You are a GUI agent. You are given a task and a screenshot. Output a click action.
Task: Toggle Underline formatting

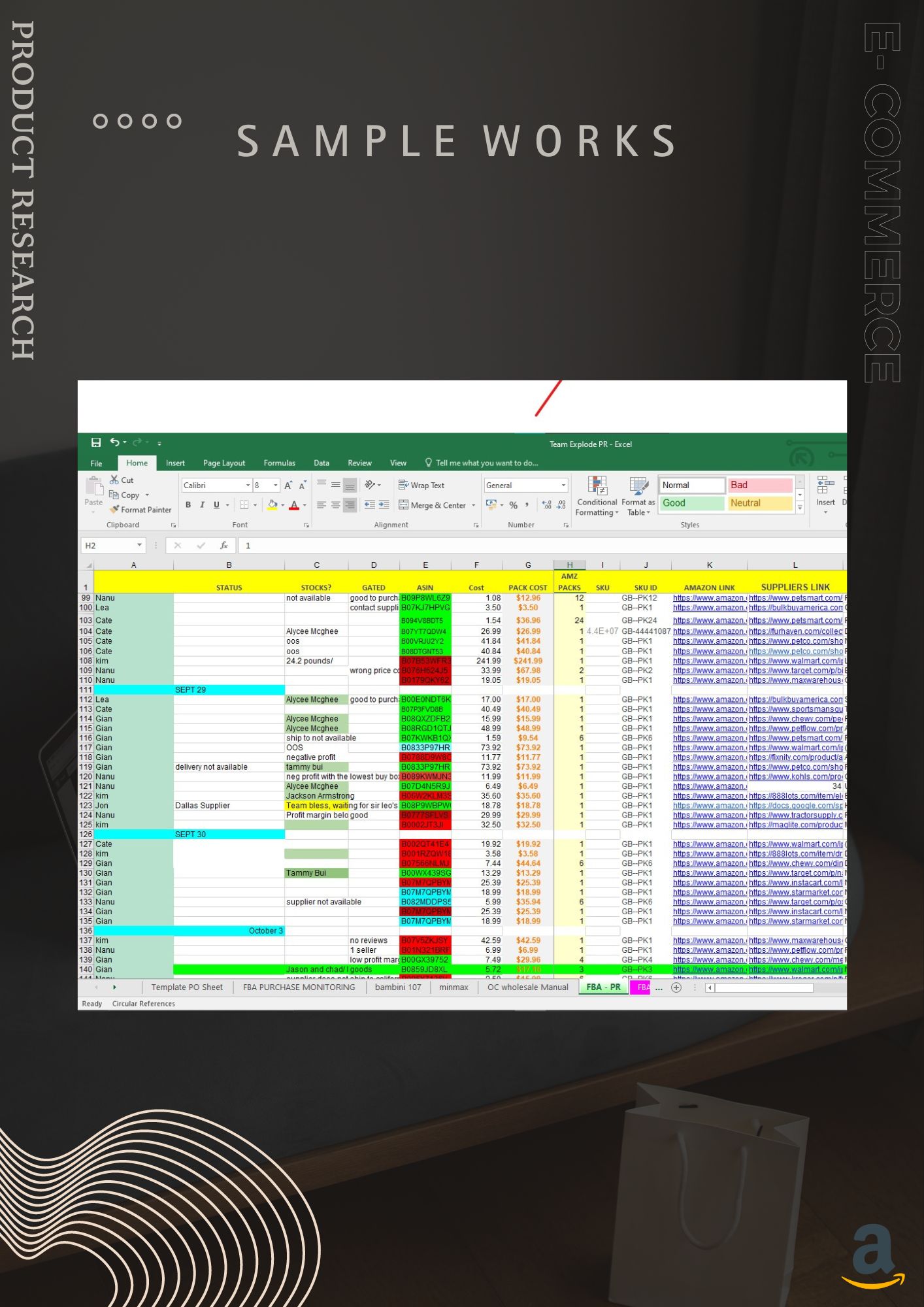click(x=217, y=505)
